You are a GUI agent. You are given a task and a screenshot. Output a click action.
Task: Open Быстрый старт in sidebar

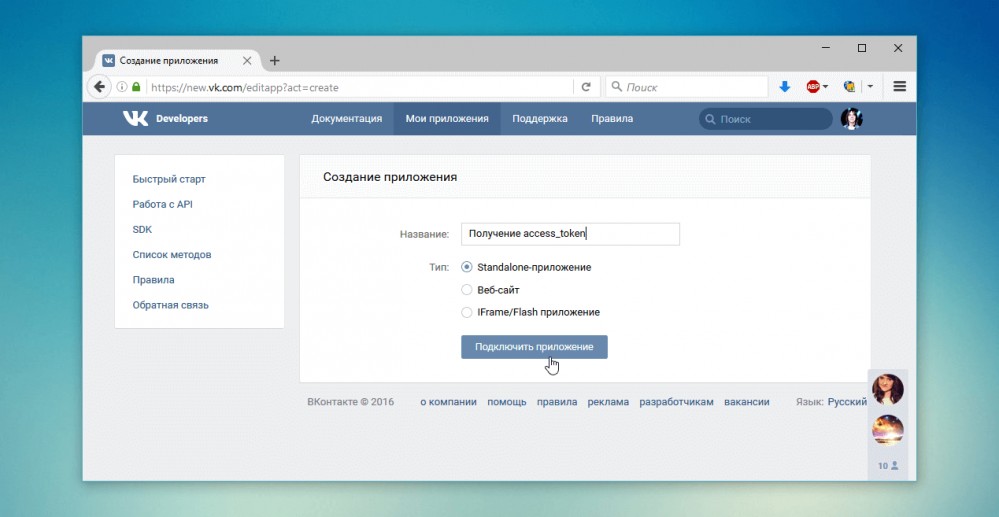[169, 180]
